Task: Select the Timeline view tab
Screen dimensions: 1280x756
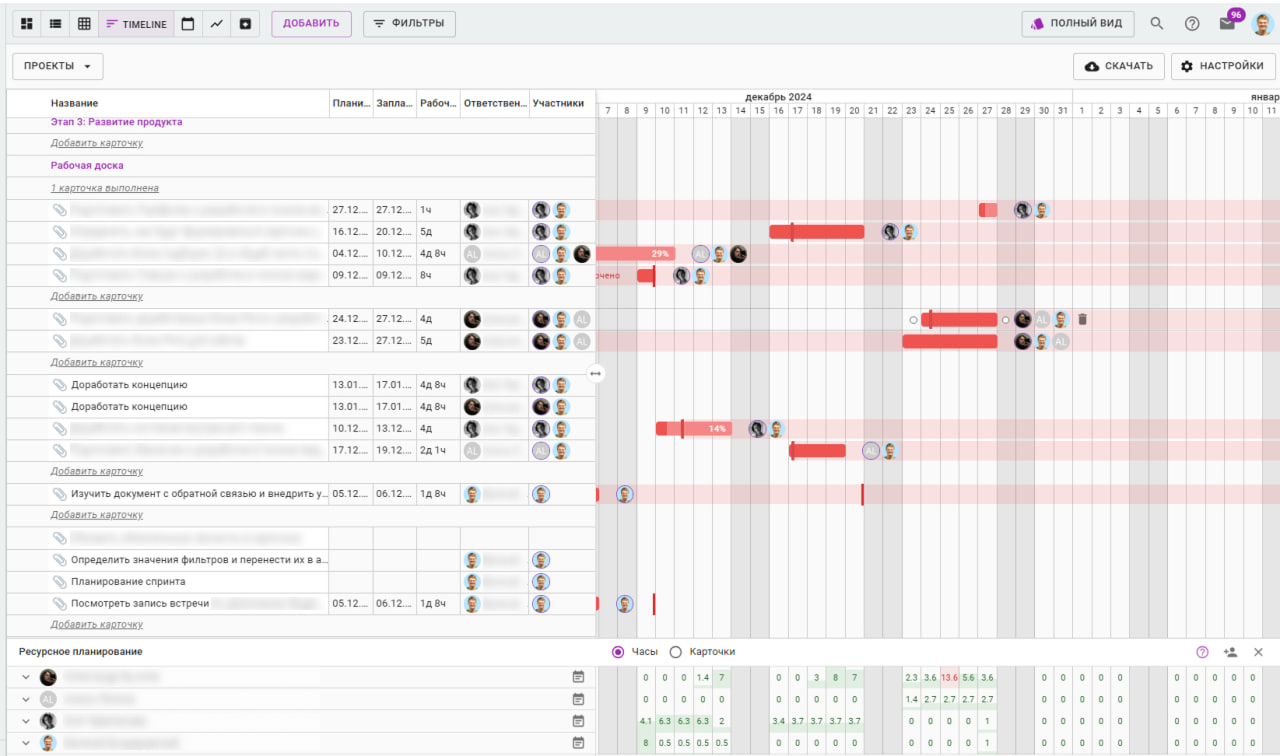Action: [x=136, y=24]
